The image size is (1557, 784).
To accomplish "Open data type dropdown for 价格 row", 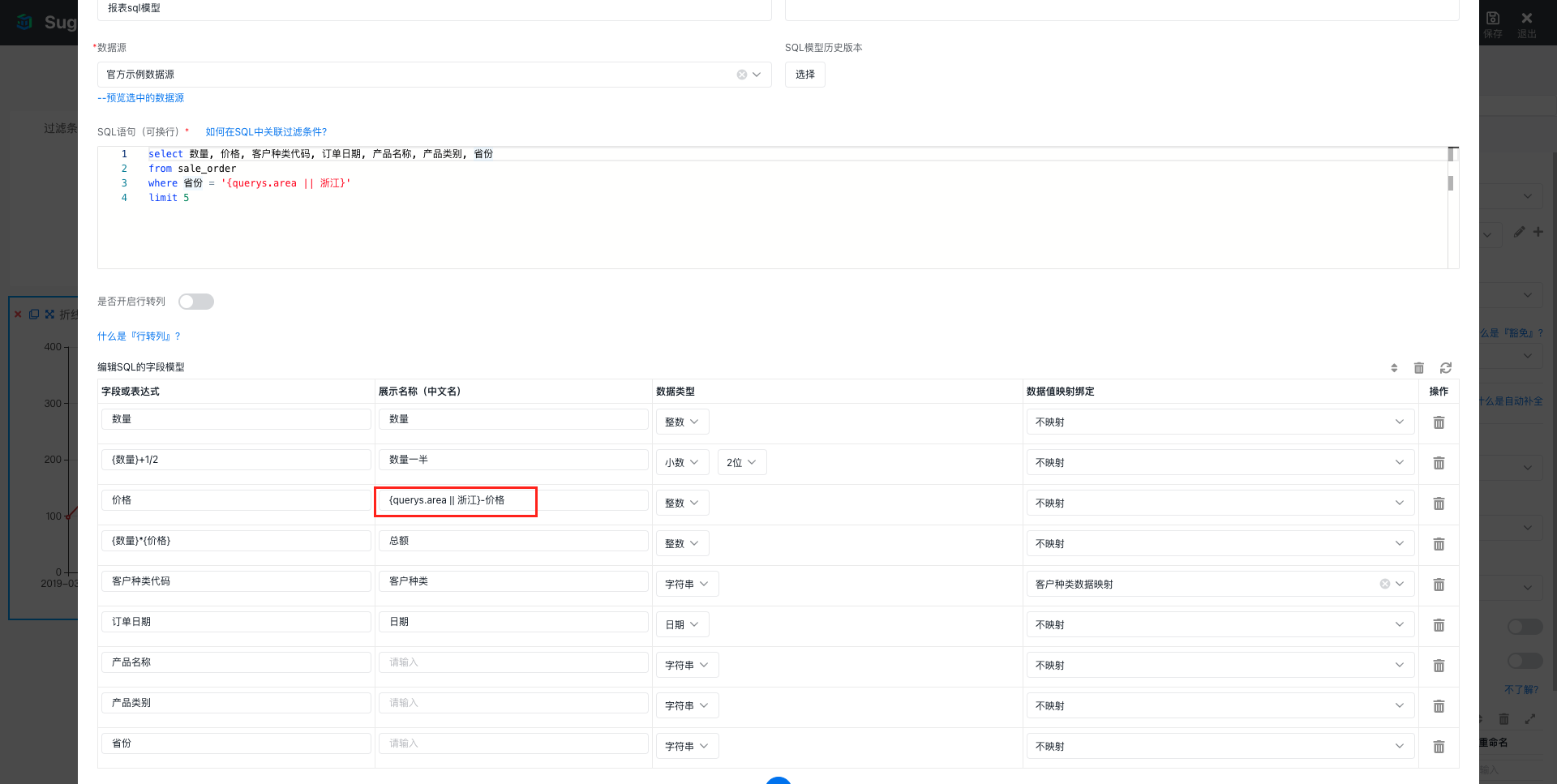I will click(682, 503).
